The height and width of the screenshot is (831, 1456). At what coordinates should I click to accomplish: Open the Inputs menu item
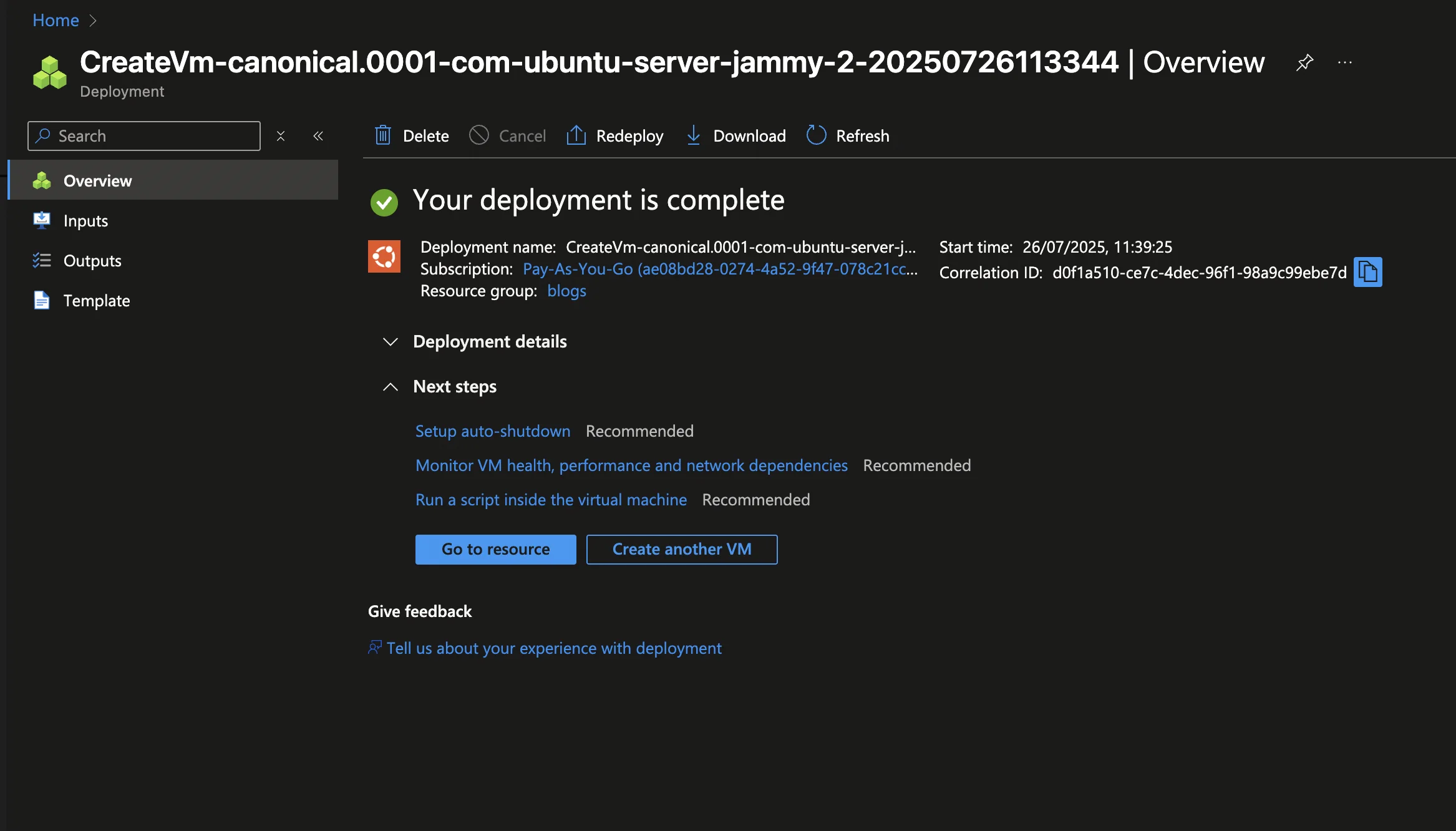pyautogui.click(x=85, y=221)
